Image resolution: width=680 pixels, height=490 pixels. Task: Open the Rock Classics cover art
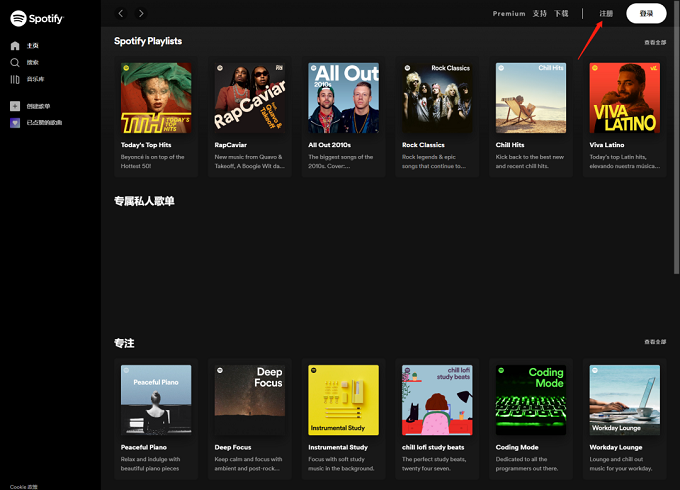tap(437, 98)
